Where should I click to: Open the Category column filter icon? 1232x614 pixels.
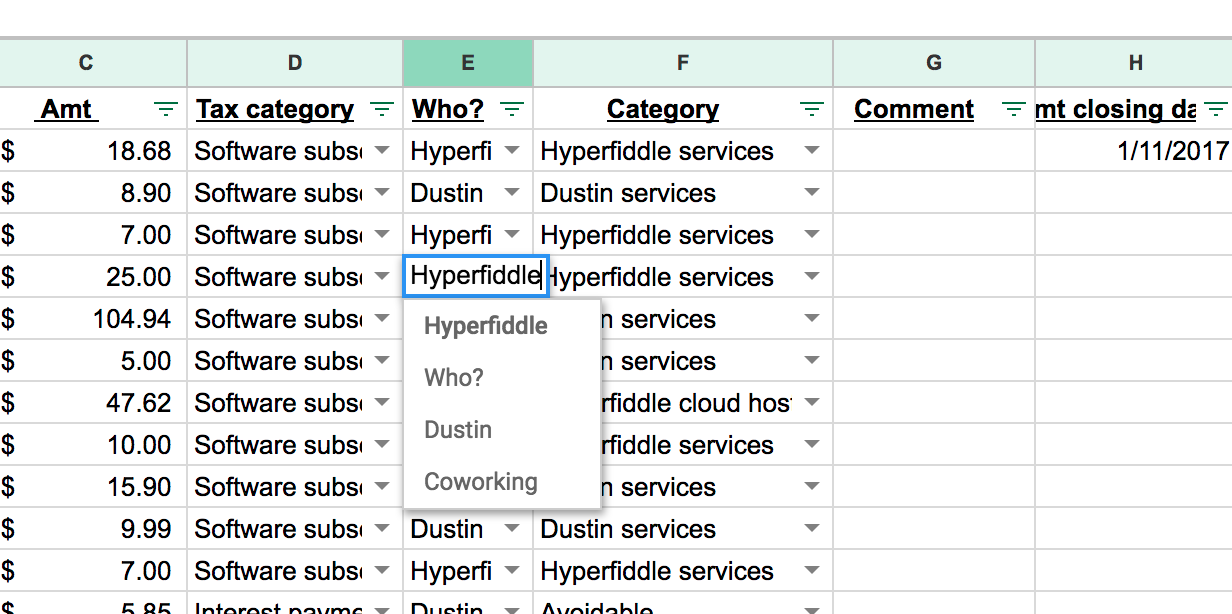point(812,109)
